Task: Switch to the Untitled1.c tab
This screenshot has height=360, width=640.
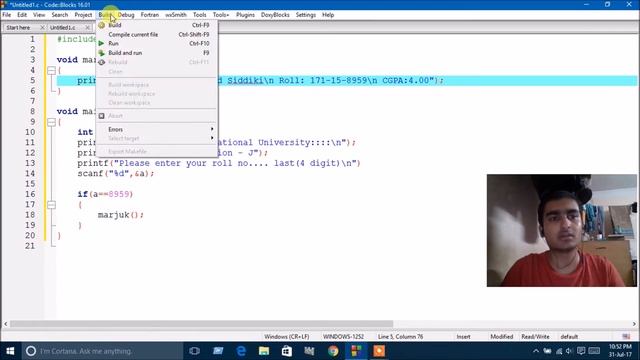Action: [63, 28]
